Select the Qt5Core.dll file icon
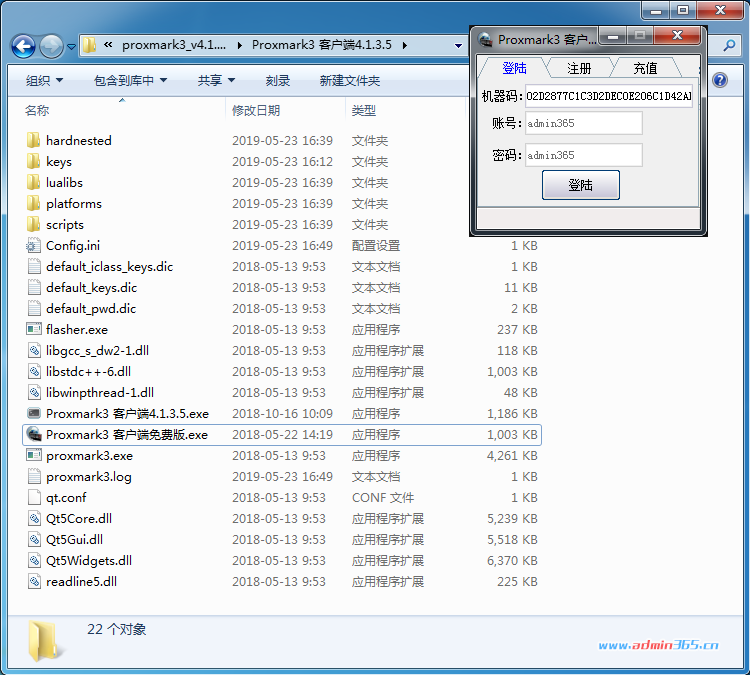The width and height of the screenshot is (750, 675). pos(34,519)
